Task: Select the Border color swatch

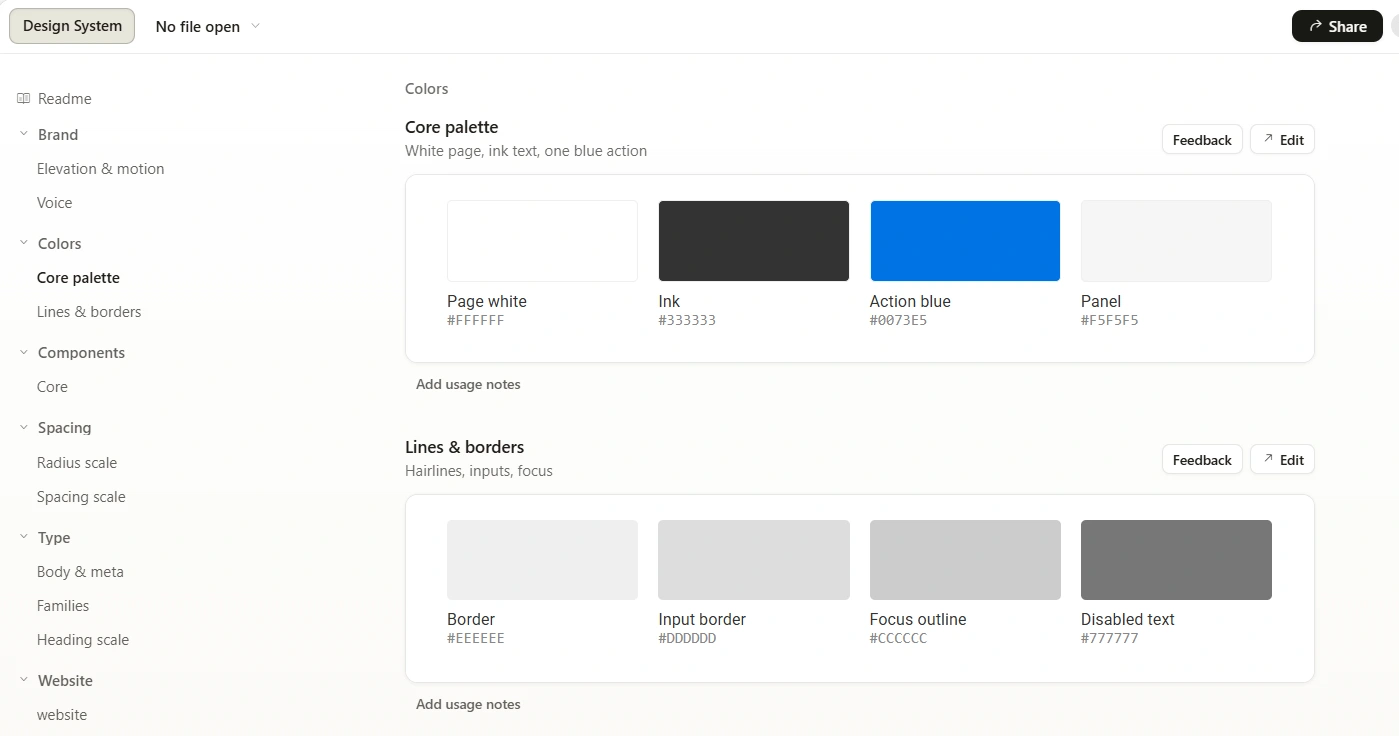Action: click(x=542, y=560)
